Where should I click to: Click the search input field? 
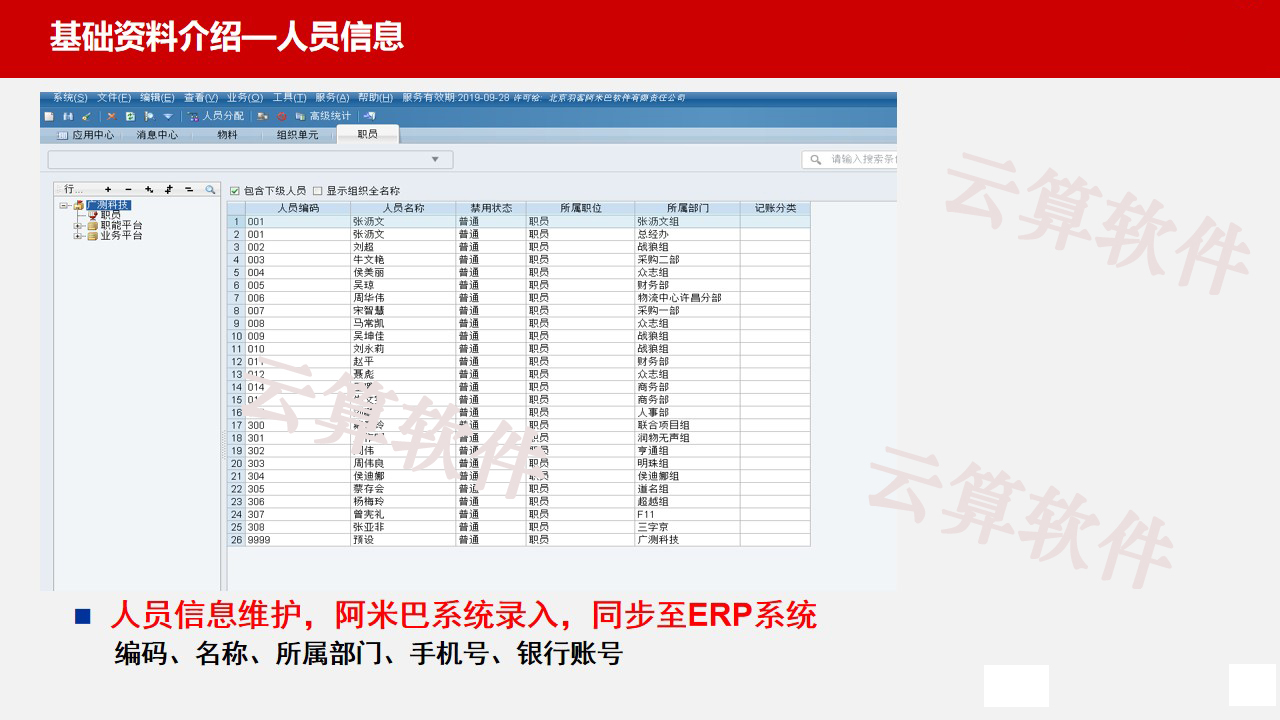[860, 160]
